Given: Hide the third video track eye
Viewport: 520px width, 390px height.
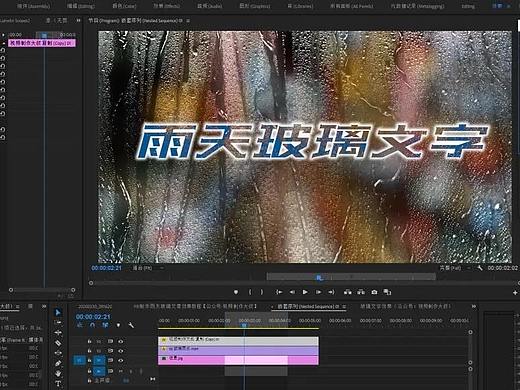Looking at the screenshot, I should (121, 360).
